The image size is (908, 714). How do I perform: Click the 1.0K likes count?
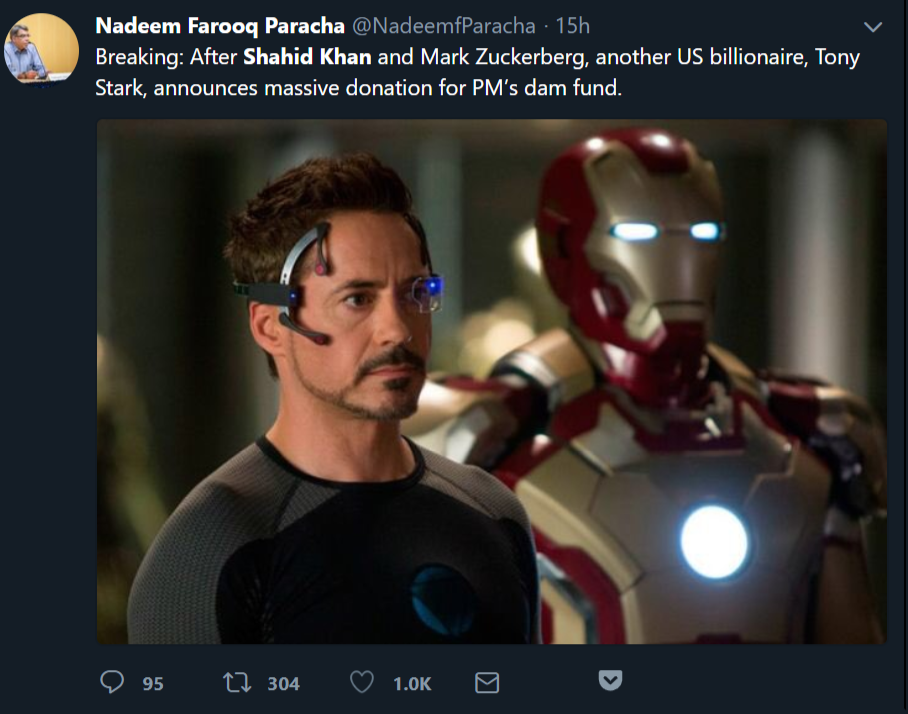tap(412, 683)
